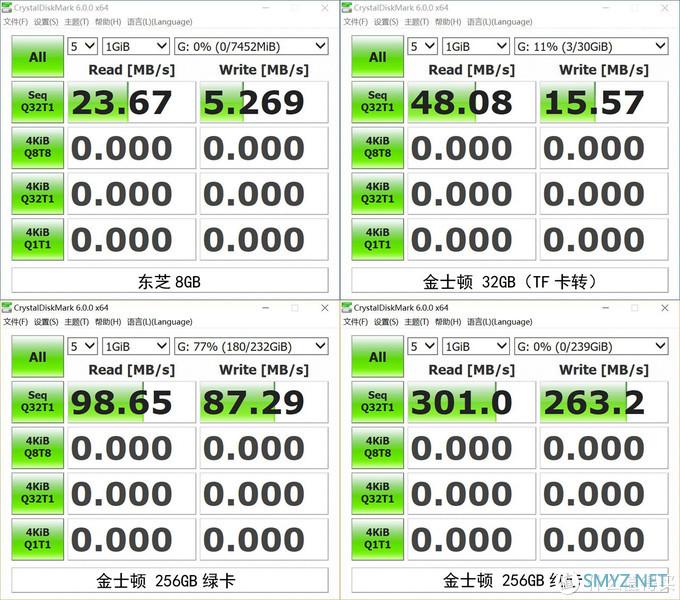Open the drive dropdown showing G: 77% (180/232GiB)
This screenshot has height=600, width=680.
coord(251,346)
